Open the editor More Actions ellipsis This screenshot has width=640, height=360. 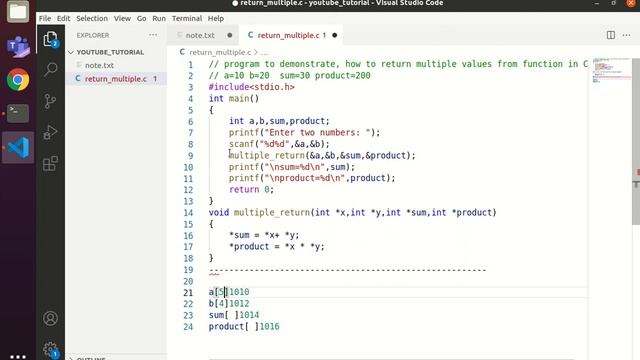(627, 35)
